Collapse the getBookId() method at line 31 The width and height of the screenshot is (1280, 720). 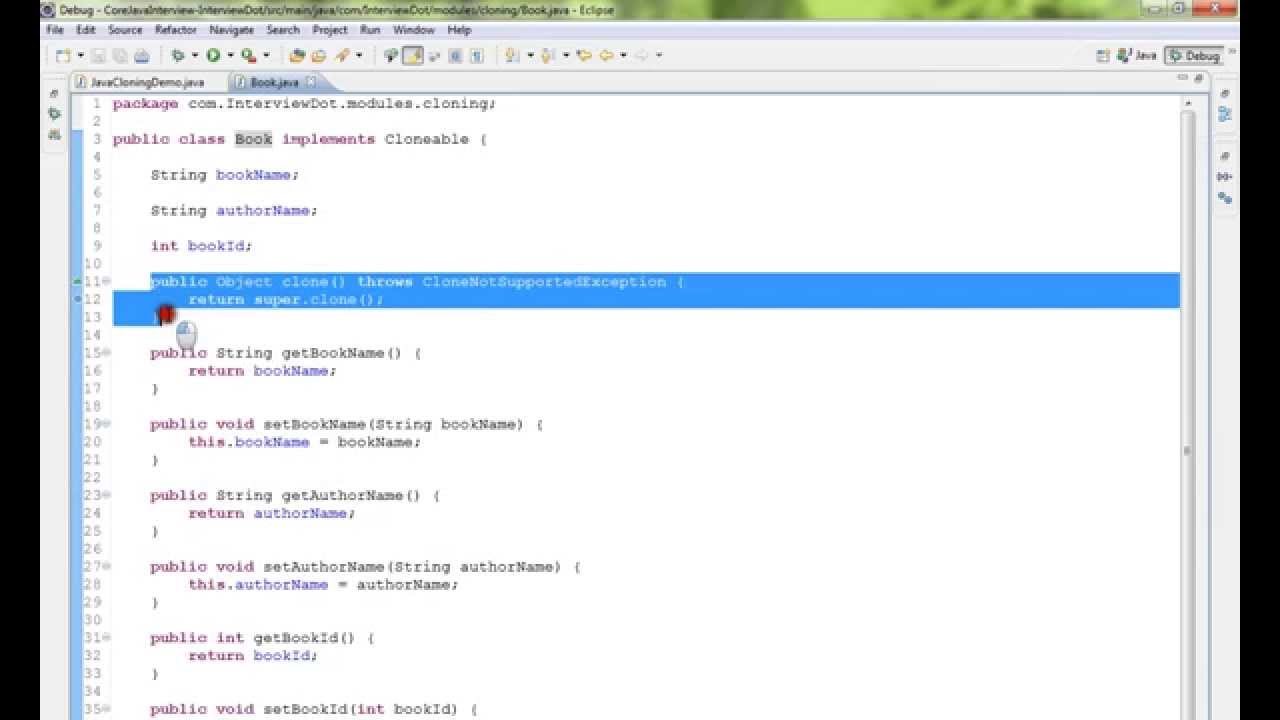107,638
